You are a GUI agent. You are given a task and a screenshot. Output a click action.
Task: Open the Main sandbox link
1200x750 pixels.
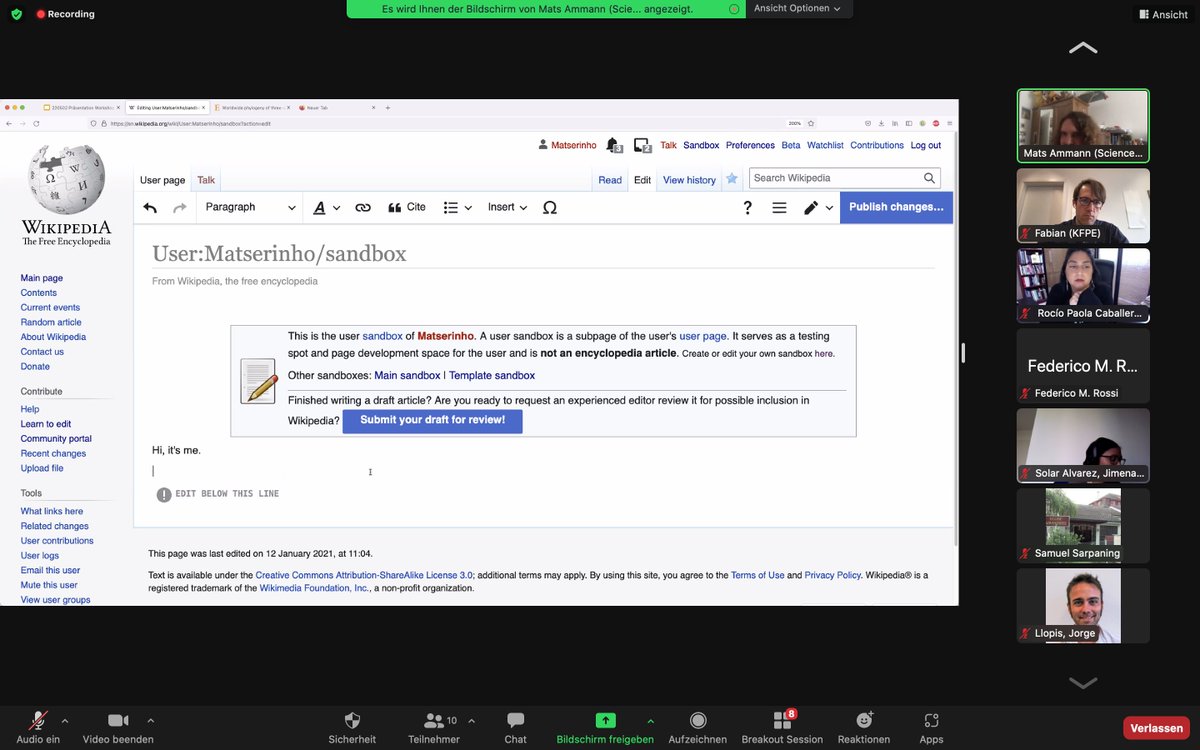coord(407,376)
